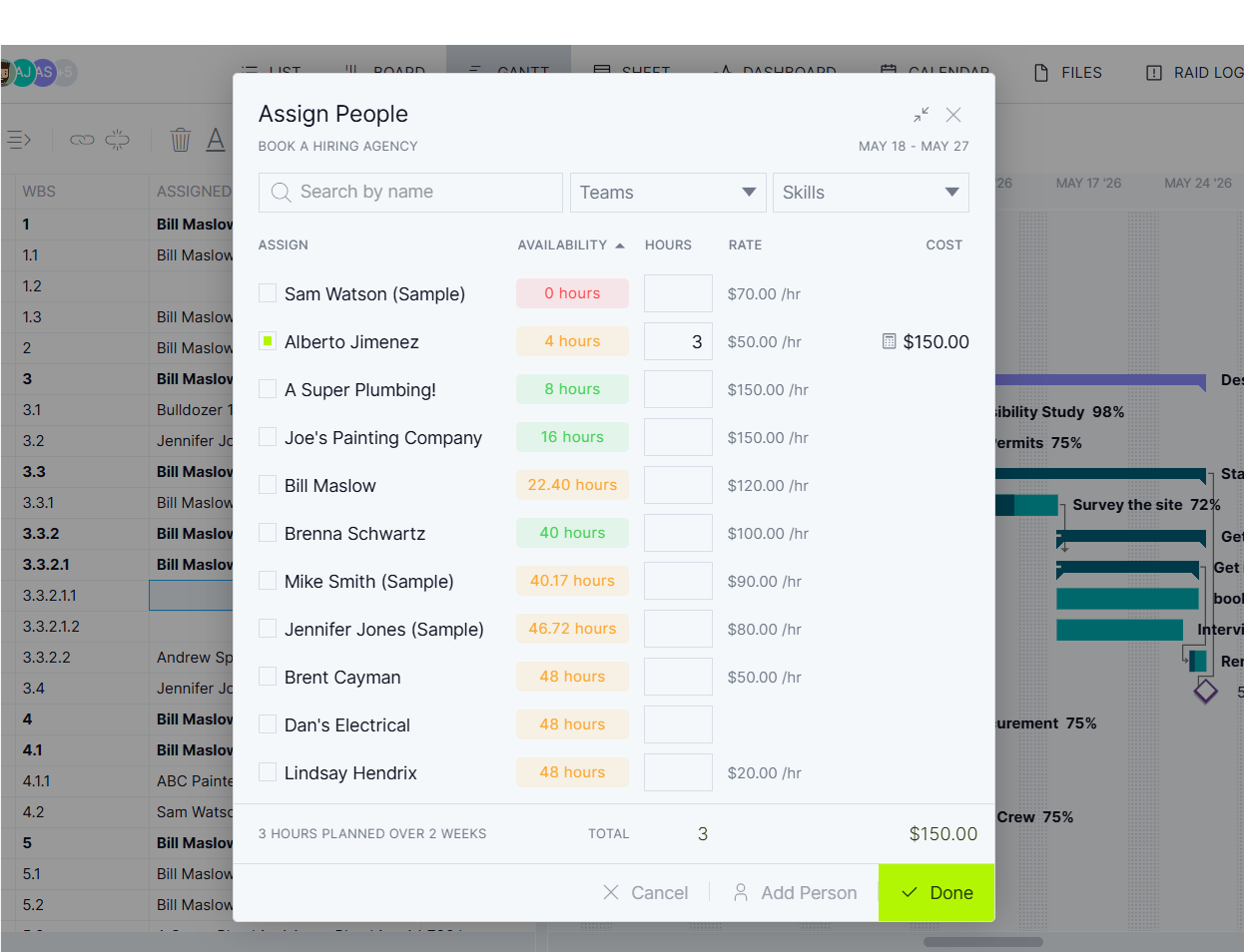Screen dimensions: 1244x952
Task: Switch to the Sheet tab
Action: (x=631, y=73)
